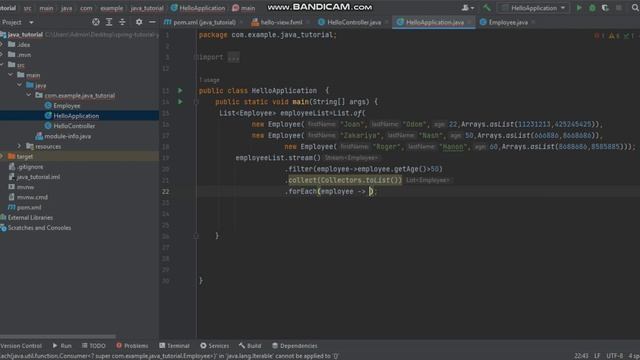Image resolution: width=640 pixels, height=360 pixels.
Task: Click 'java_tutorial' in navigation breadcrumb
Action: 147,8
